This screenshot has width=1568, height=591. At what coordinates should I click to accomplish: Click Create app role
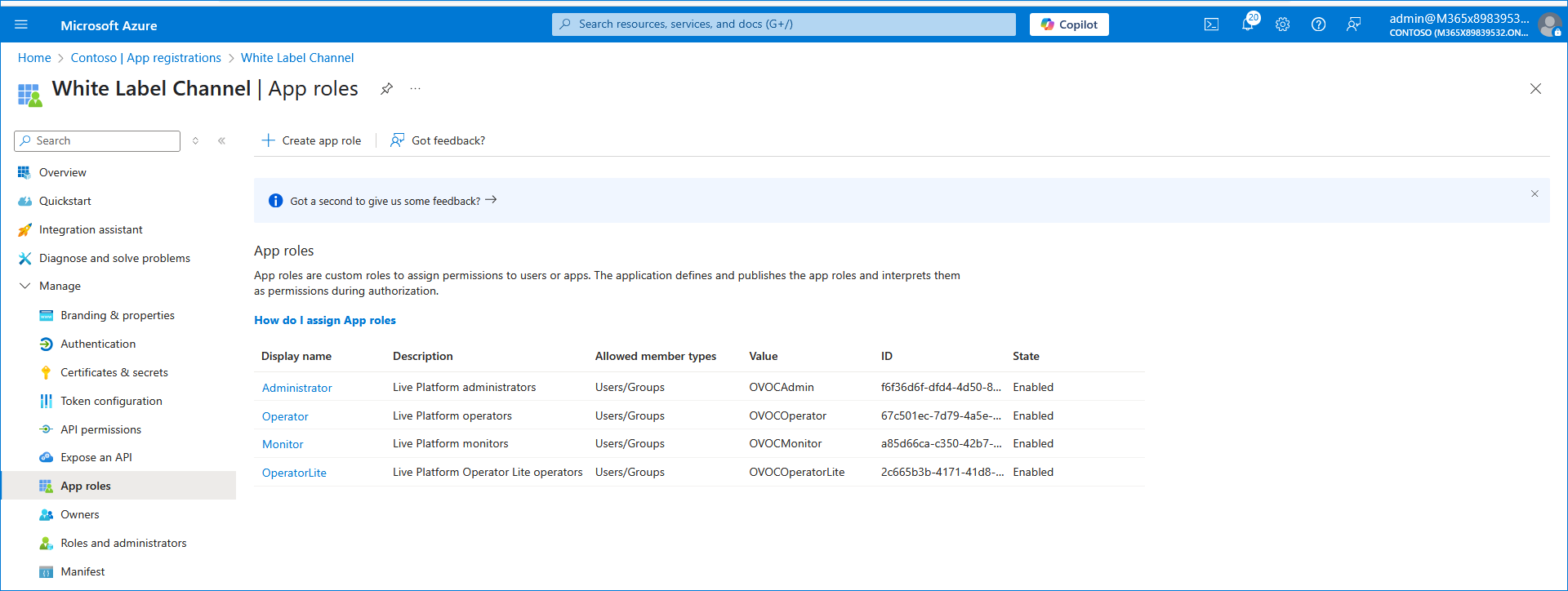tap(311, 141)
